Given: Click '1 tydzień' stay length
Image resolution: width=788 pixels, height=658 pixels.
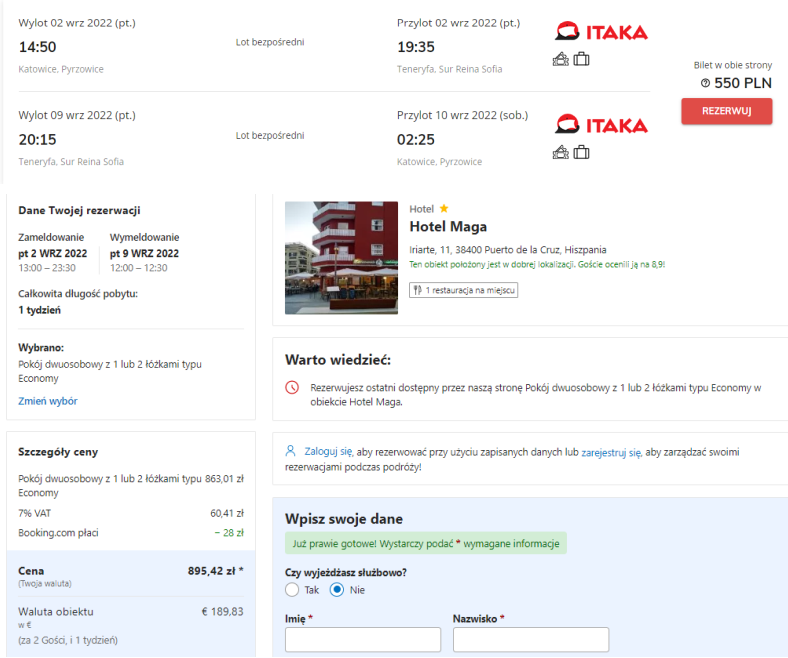Looking at the screenshot, I should 39,310.
